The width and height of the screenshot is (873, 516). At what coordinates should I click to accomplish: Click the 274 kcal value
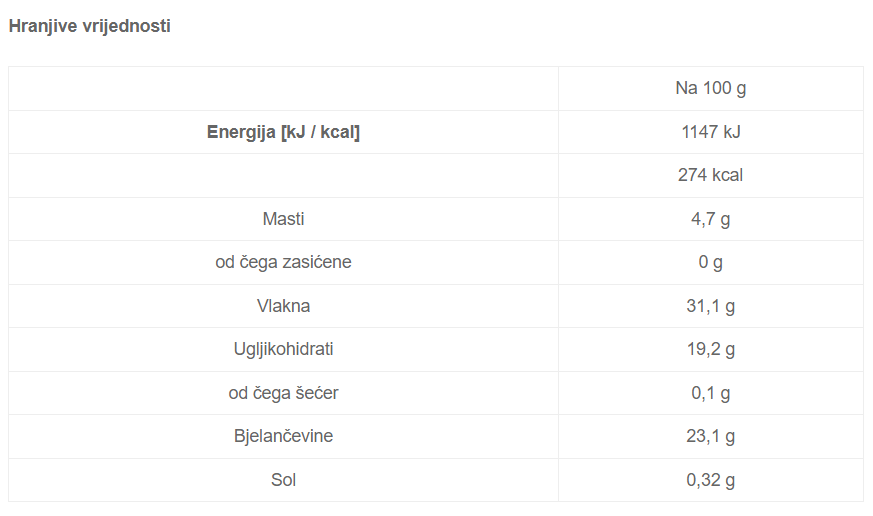point(710,175)
